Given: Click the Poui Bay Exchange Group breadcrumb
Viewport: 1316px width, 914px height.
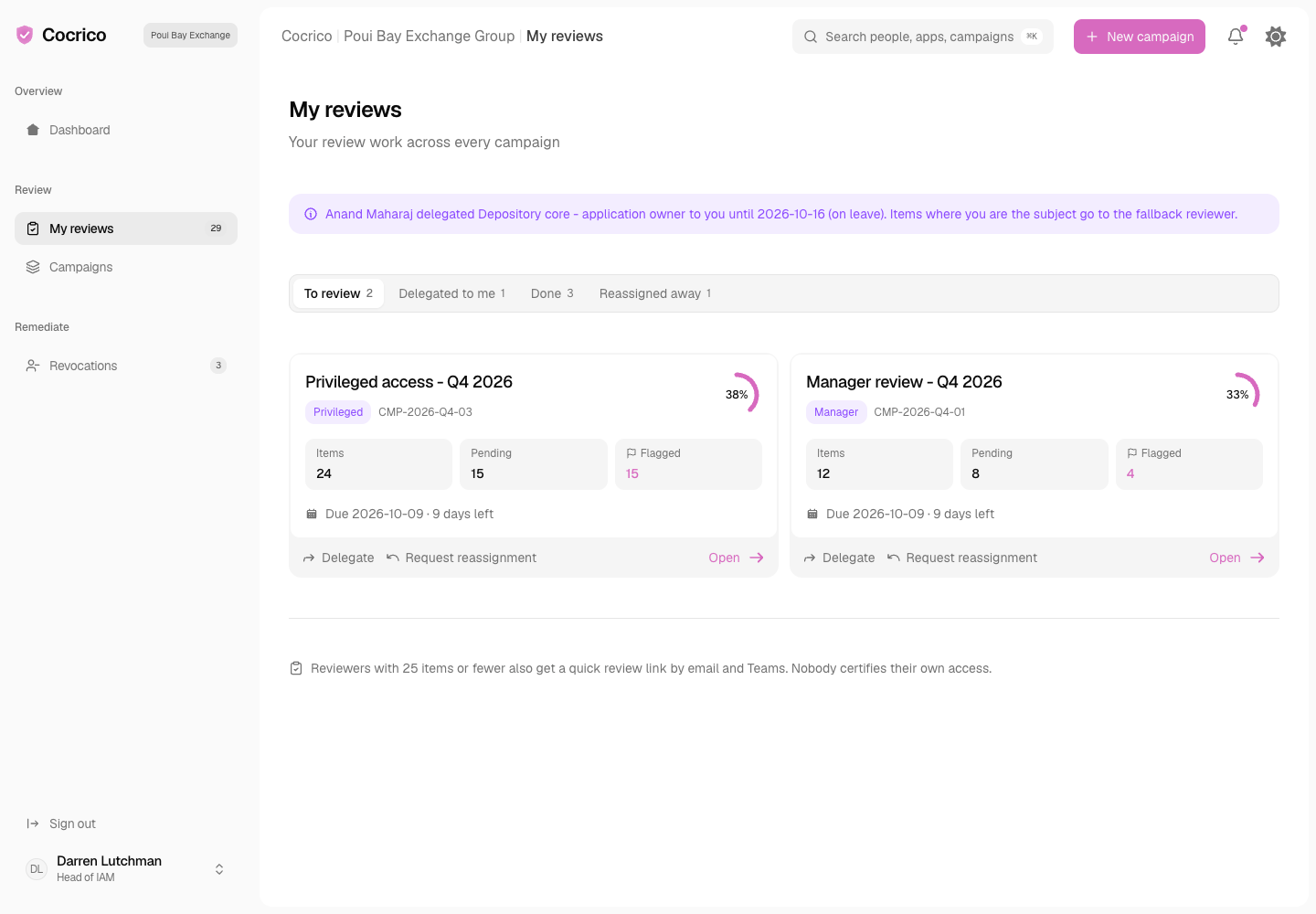Looking at the screenshot, I should click(429, 37).
